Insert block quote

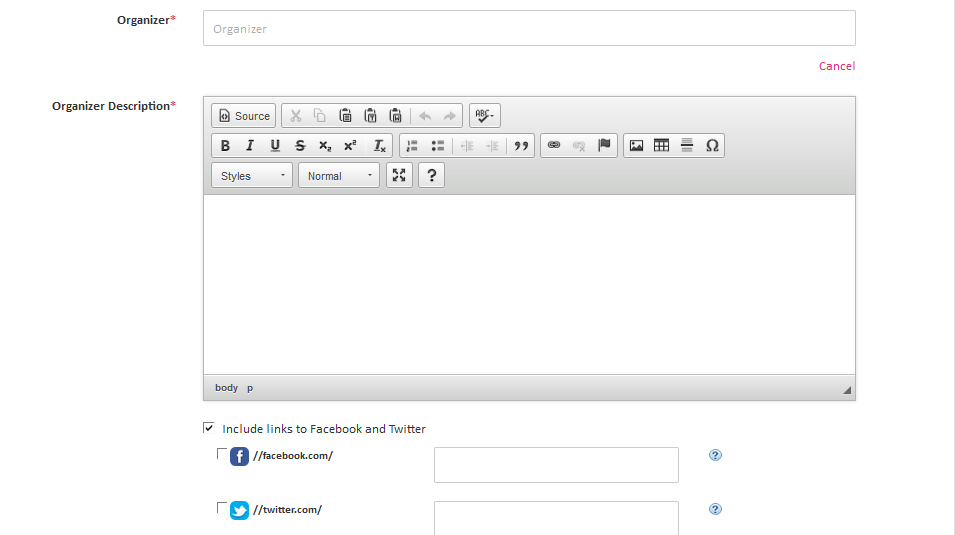[x=521, y=146]
